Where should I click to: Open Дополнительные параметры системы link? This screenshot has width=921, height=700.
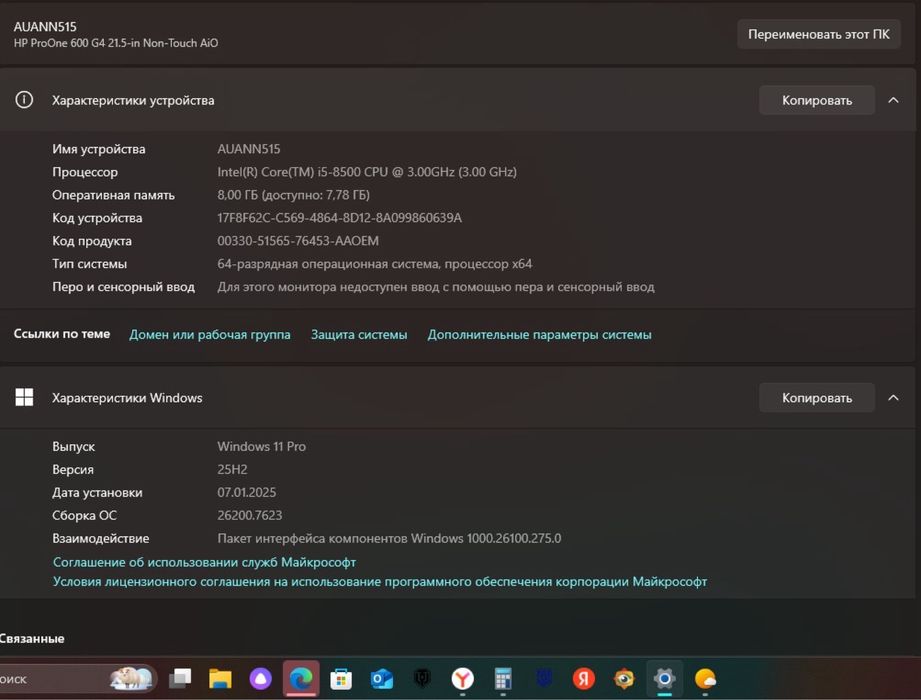click(x=539, y=334)
